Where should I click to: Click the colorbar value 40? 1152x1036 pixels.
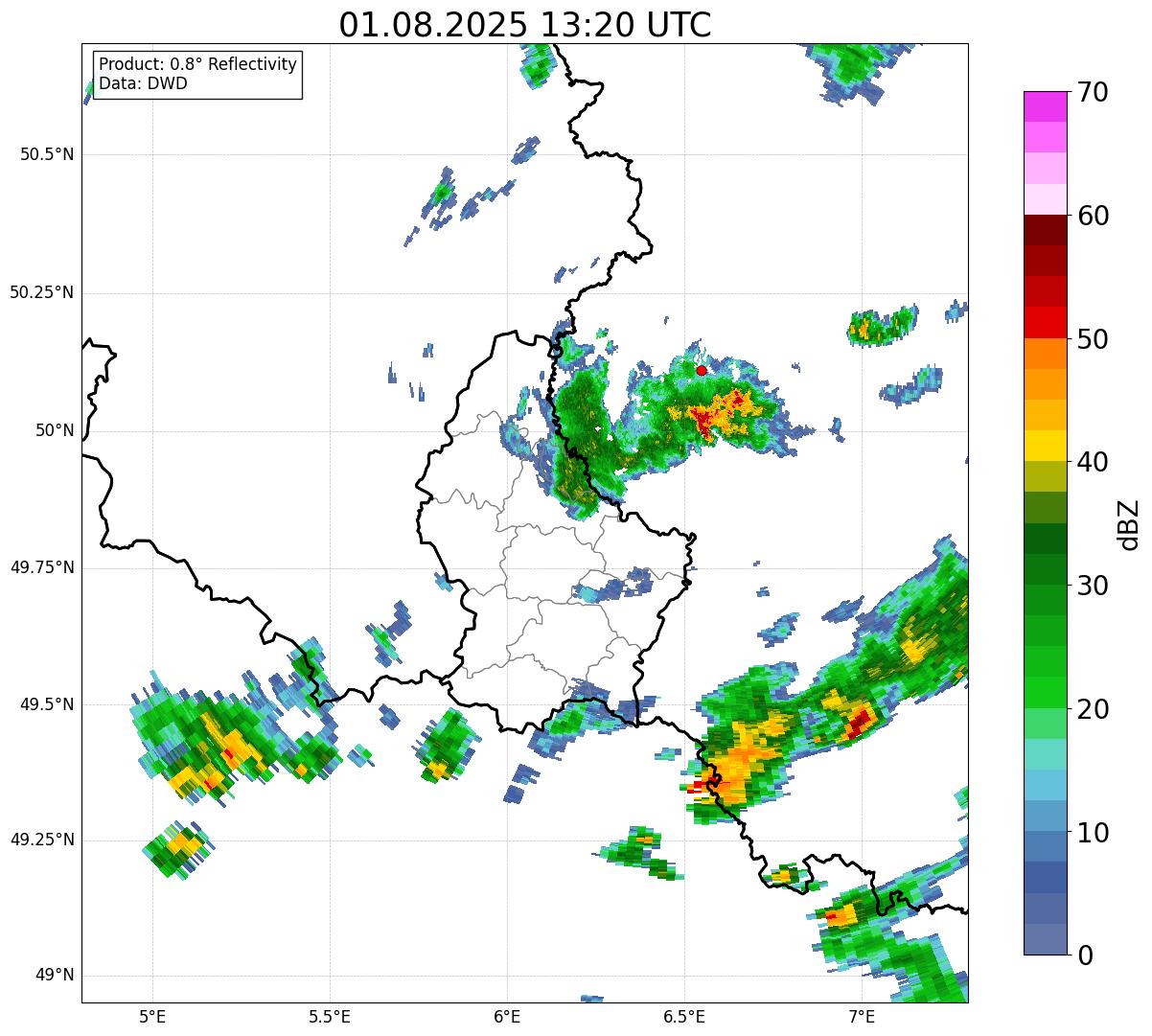(1093, 462)
